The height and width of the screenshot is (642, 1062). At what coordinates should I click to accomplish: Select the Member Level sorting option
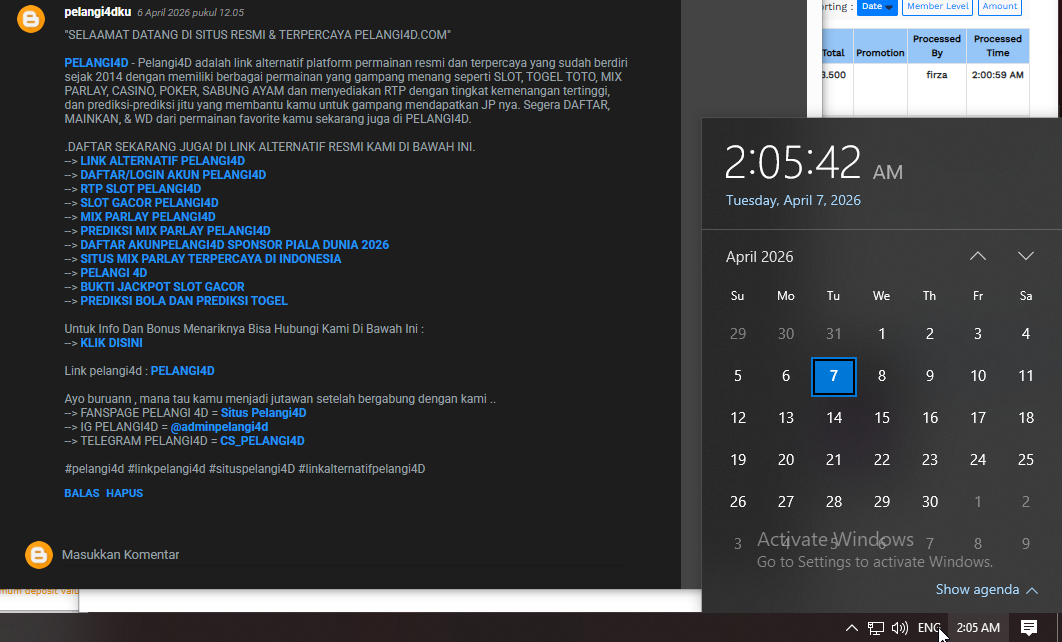tap(937, 7)
